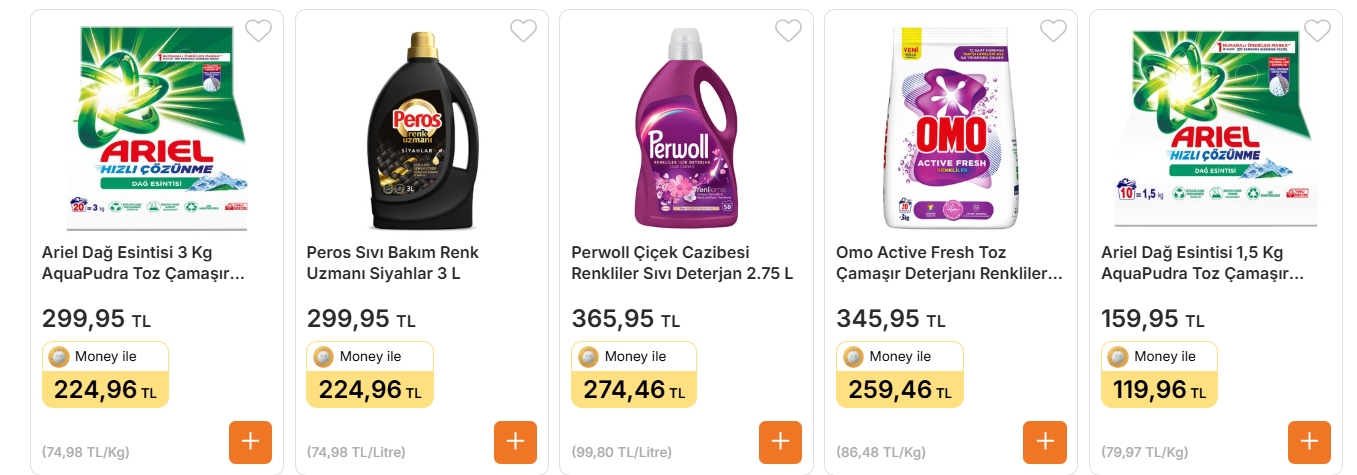Click Money ile 259,46 TL price badge

[x=899, y=375]
